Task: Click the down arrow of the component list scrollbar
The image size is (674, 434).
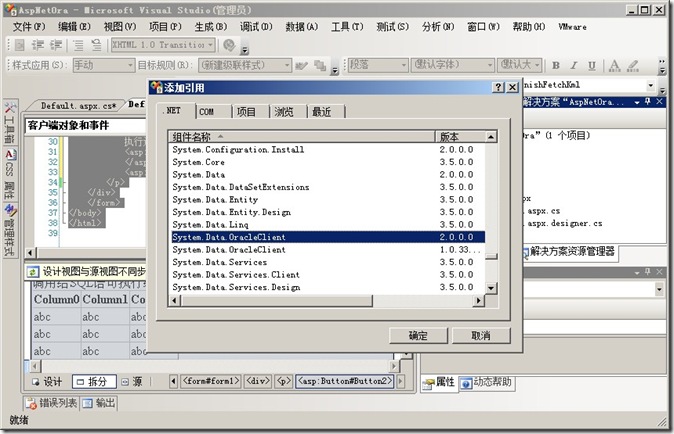Action: (x=491, y=288)
